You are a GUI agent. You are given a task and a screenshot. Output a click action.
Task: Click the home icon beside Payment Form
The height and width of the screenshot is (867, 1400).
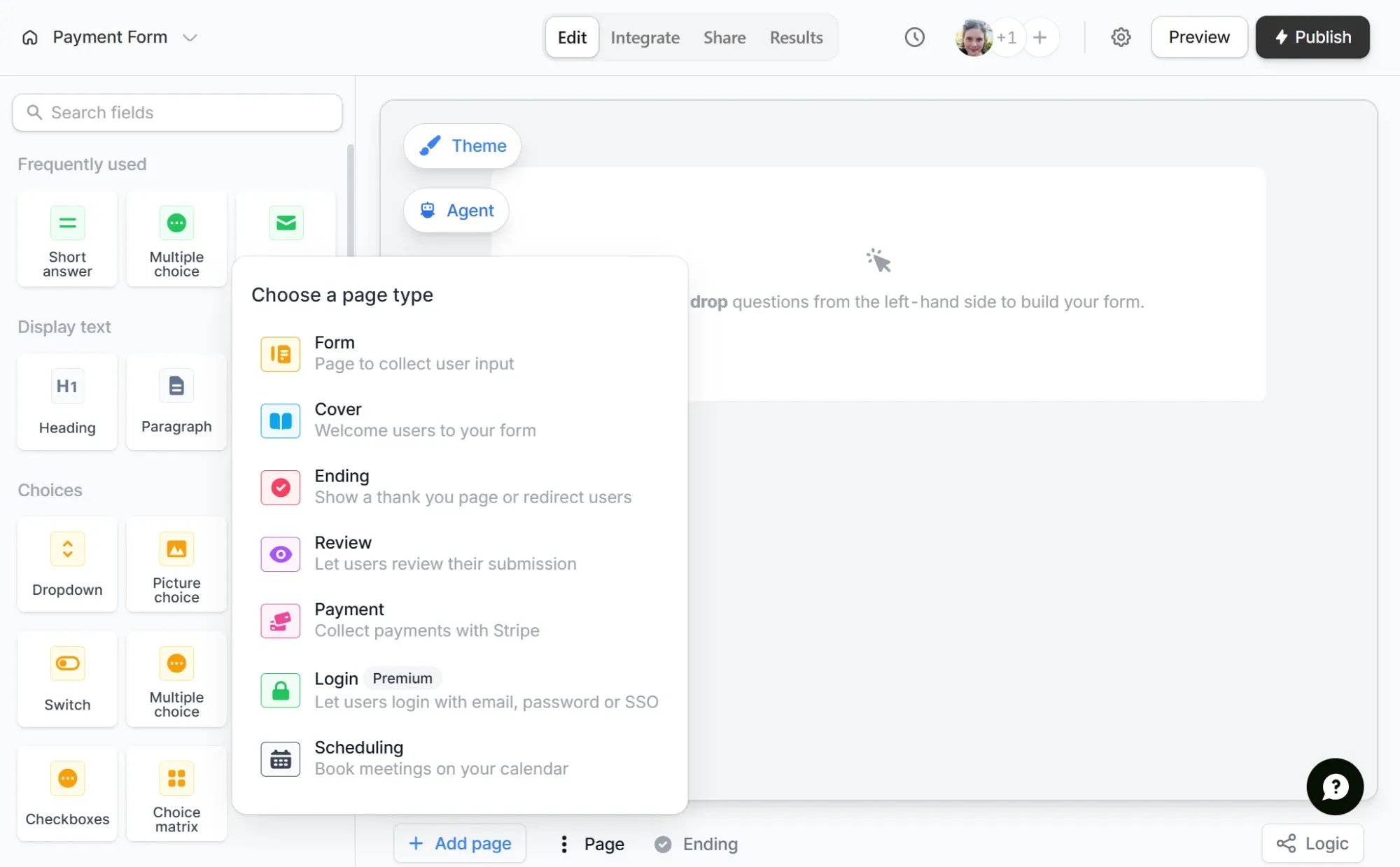click(x=30, y=37)
